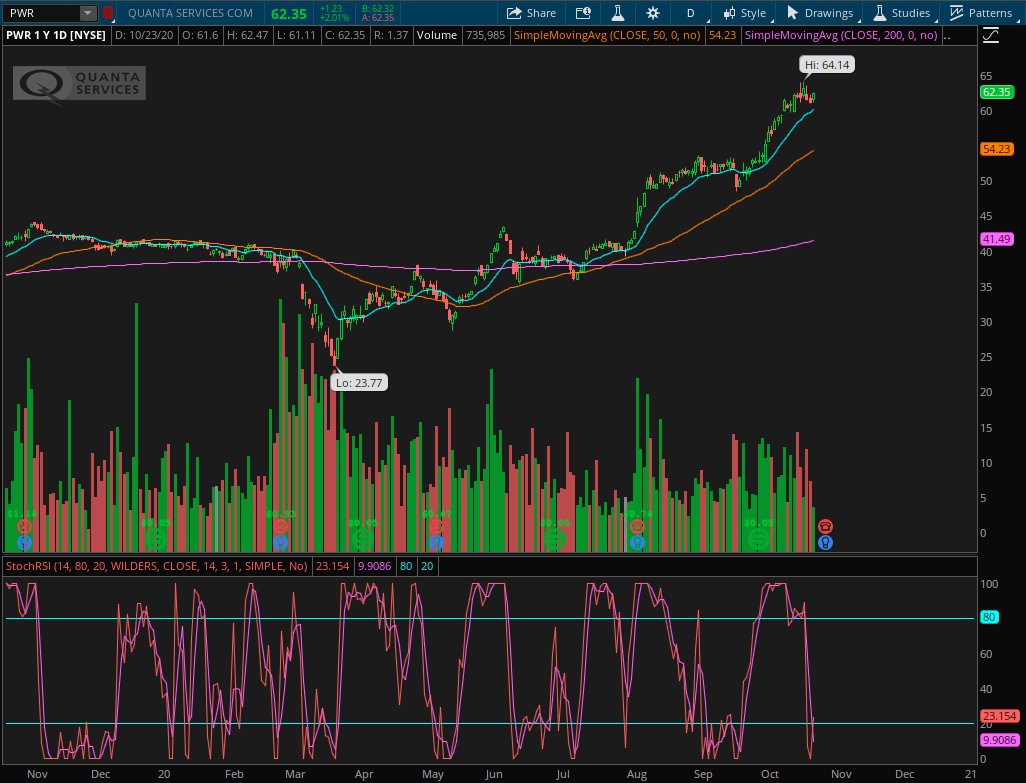Click the SimpleMovingAvg 200 study label

[841, 35]
